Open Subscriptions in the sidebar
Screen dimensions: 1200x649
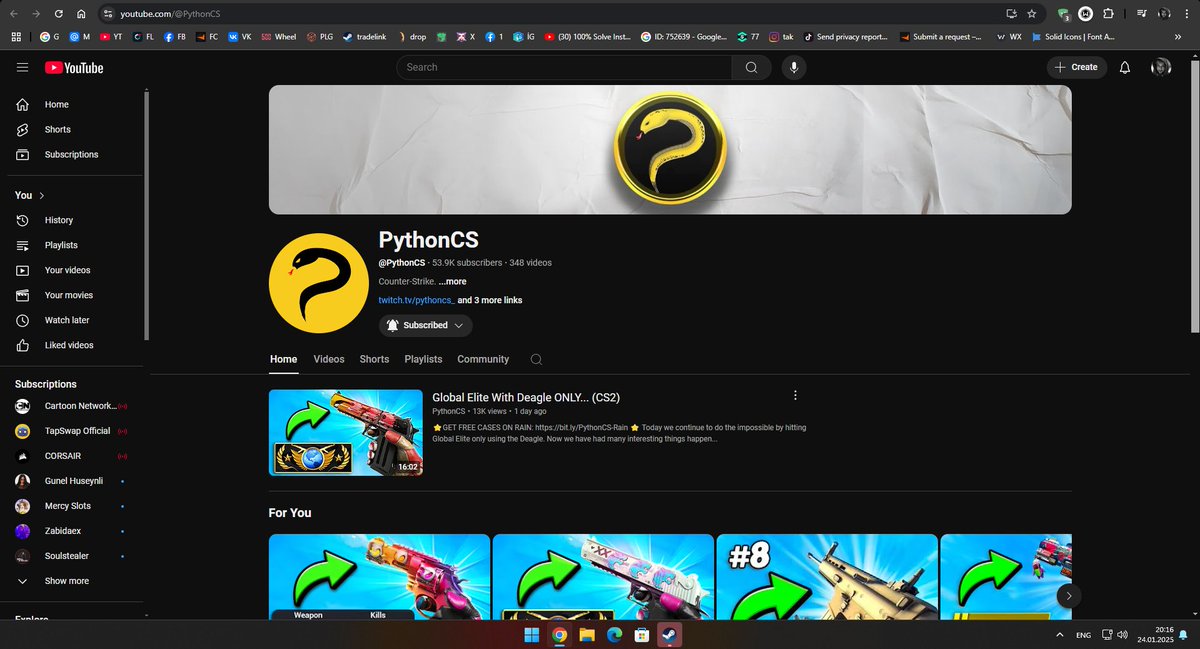tap(73, 154)
